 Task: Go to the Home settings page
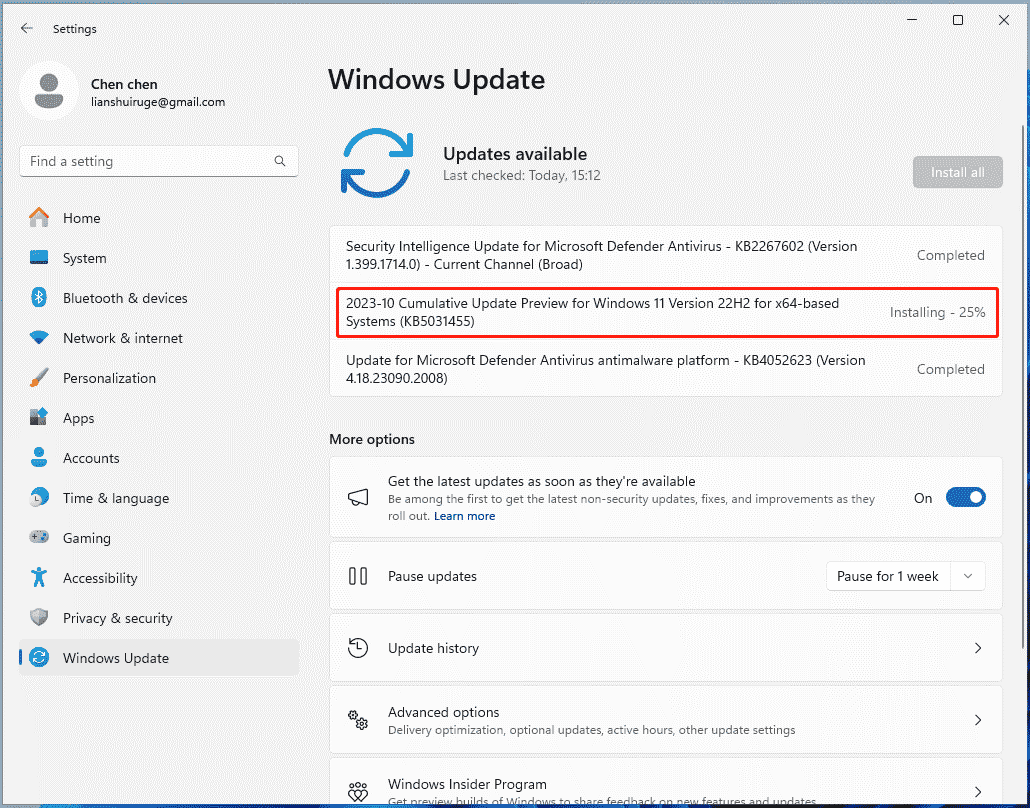click(x=159, y=217)
